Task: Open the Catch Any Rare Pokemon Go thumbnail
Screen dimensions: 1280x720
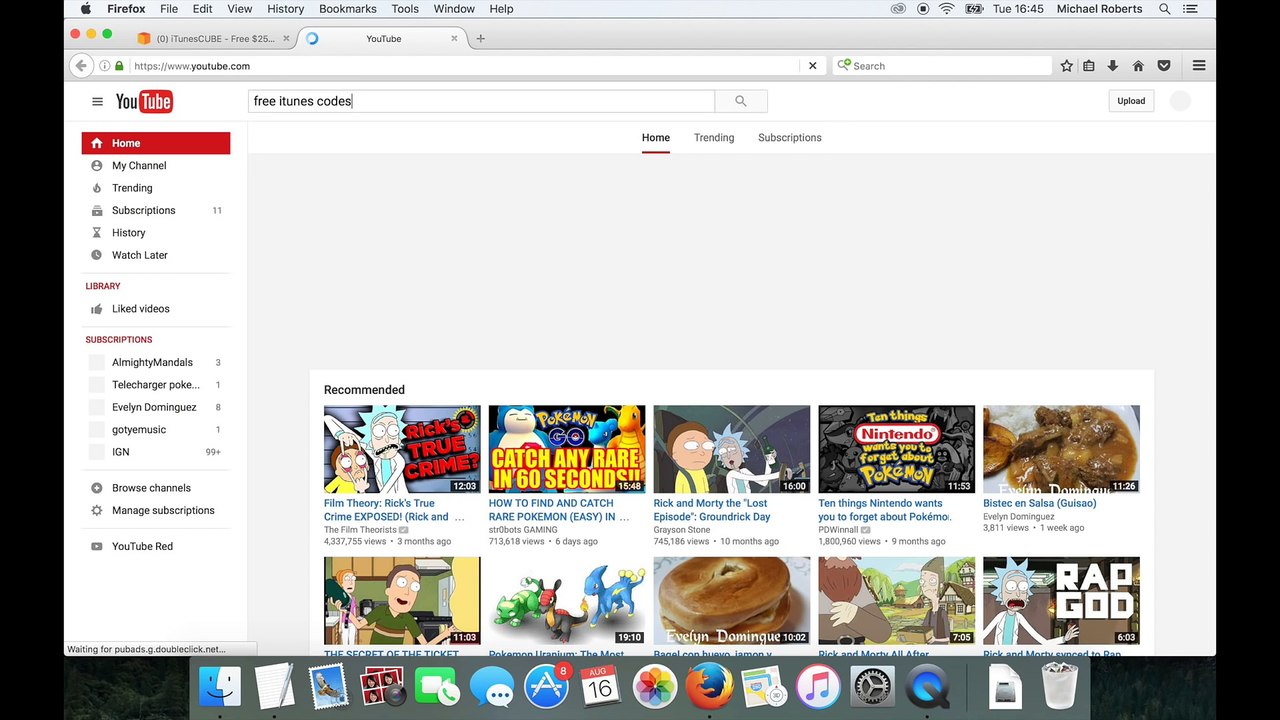Action: point(567,449)
